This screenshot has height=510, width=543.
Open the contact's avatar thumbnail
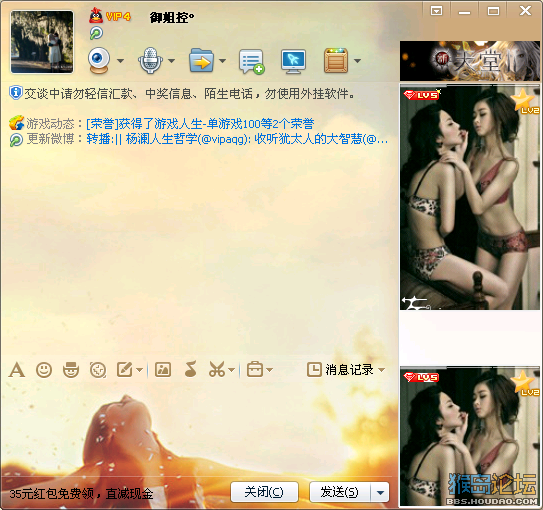click(x=42, y=42)
